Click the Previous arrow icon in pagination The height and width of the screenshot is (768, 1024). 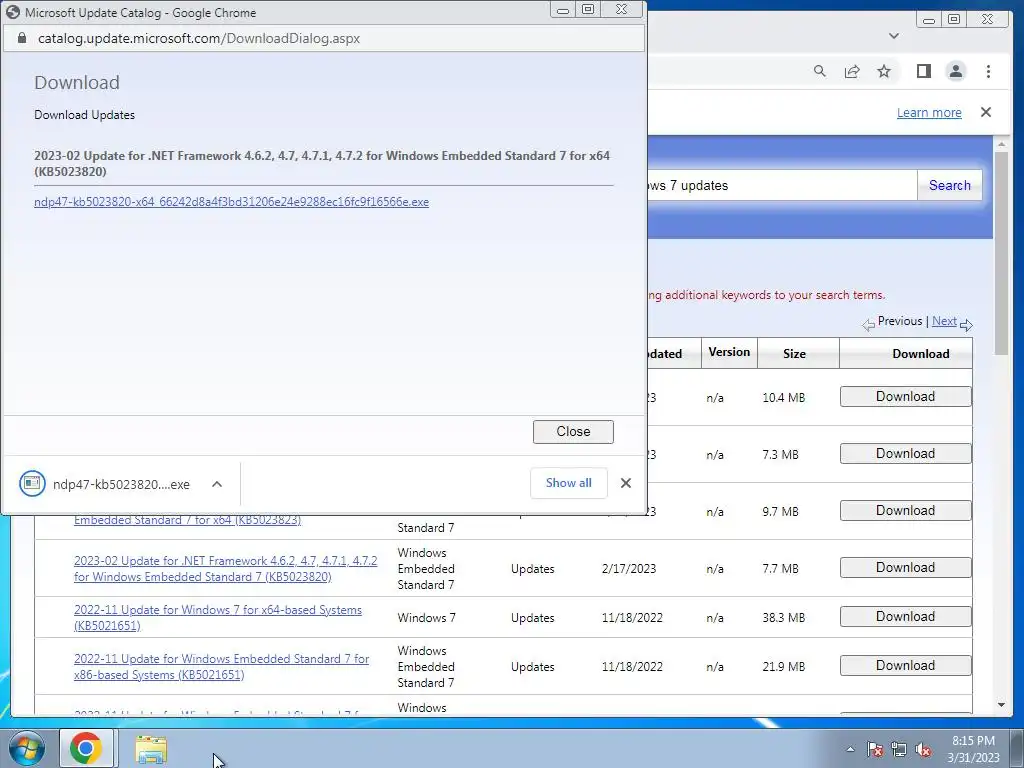(868, 325)
